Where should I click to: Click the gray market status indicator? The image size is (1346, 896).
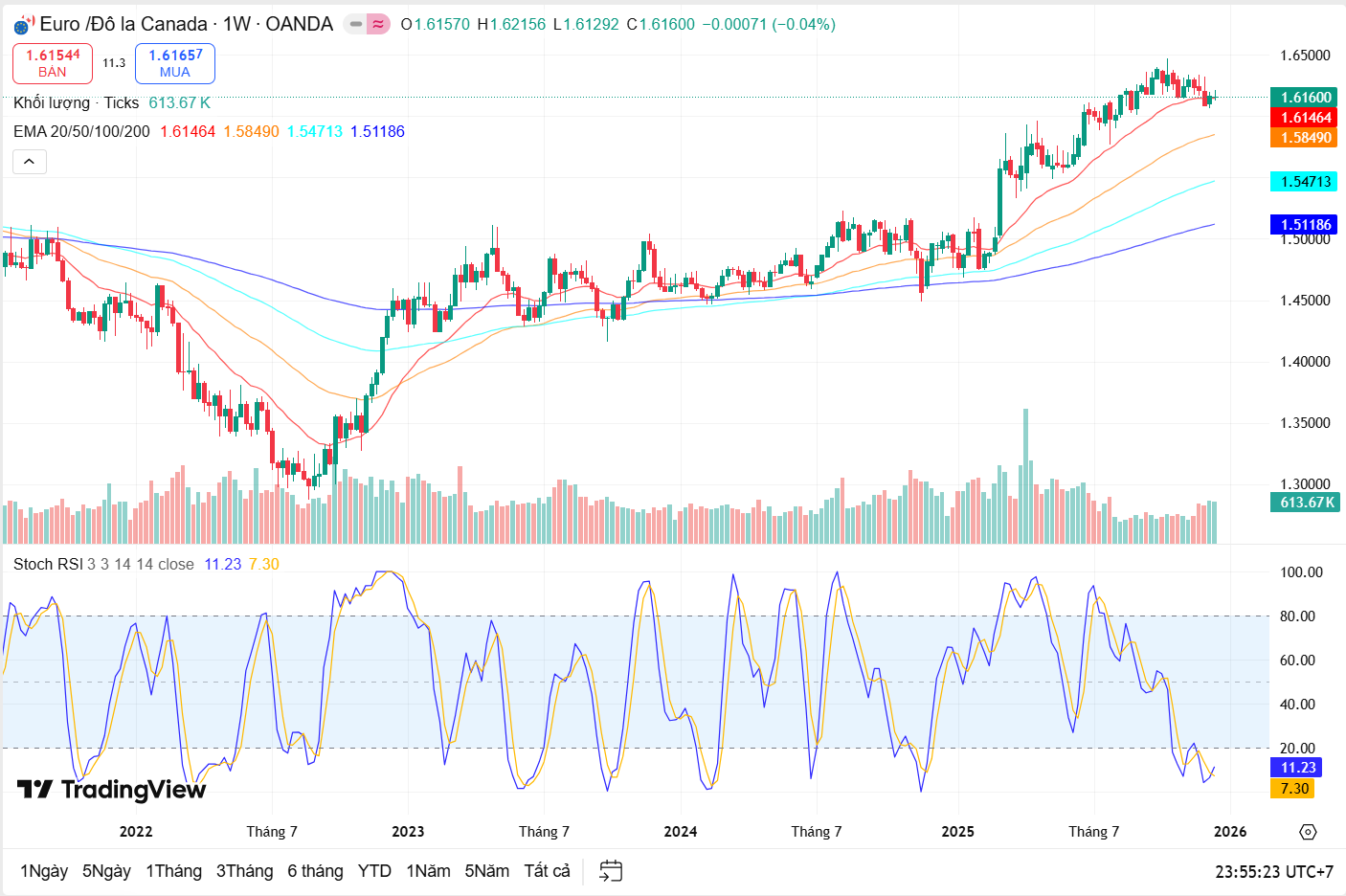[x=356, y=25]
